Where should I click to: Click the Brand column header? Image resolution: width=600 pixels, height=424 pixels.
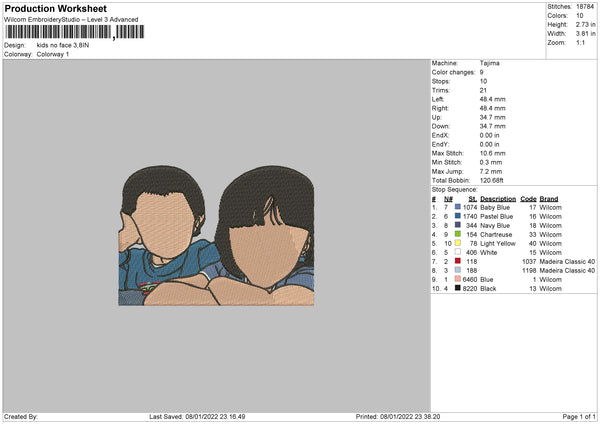point(549,199)
